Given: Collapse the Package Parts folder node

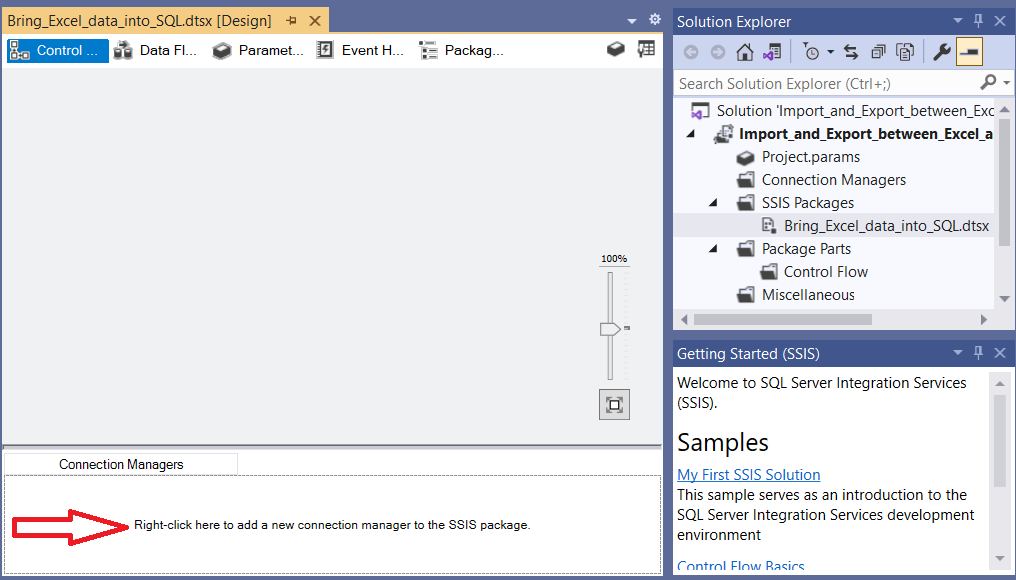Looking at the screenshot, I should pos(714,249).
